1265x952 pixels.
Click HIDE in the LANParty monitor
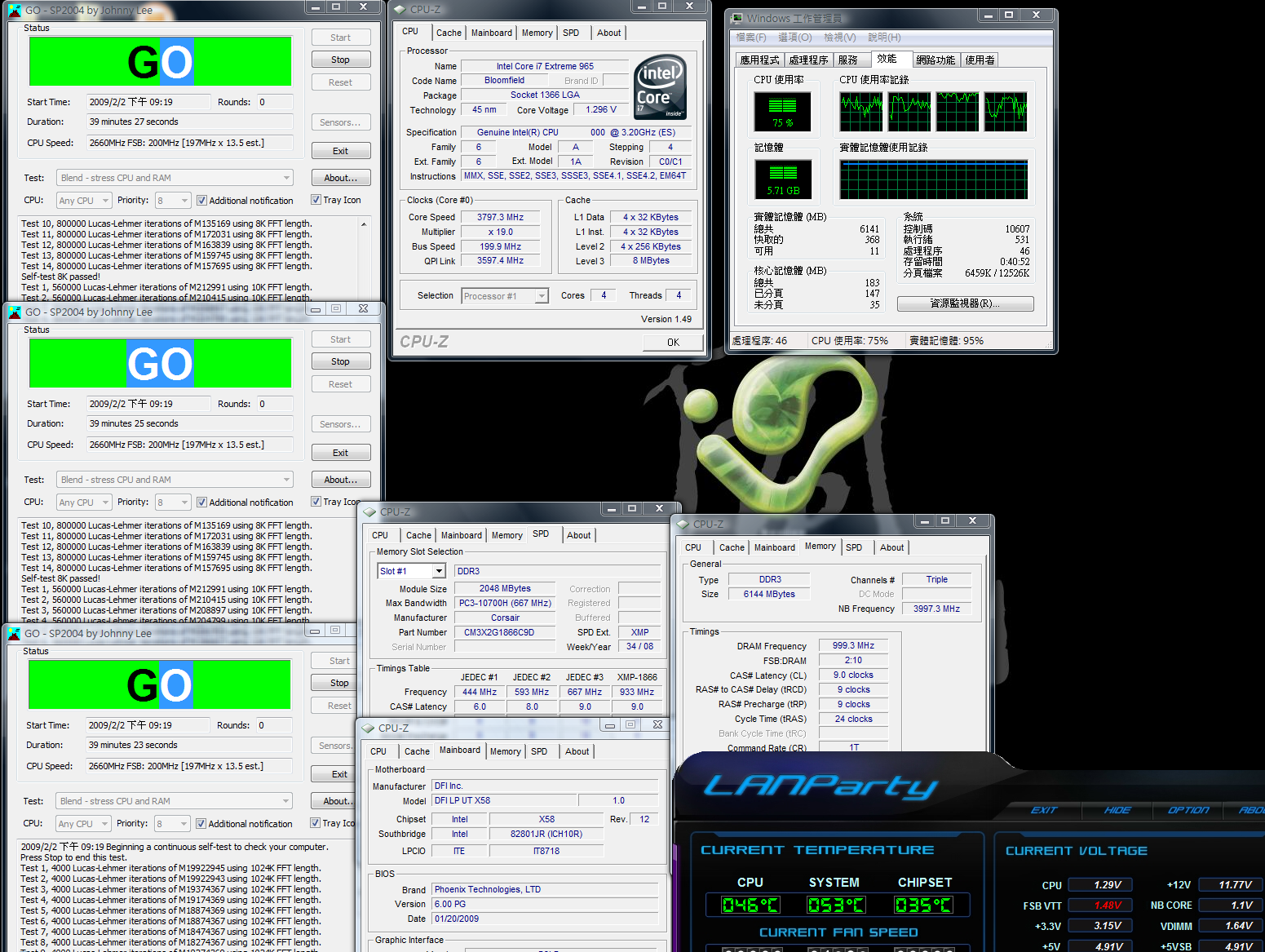point(1117,810)
